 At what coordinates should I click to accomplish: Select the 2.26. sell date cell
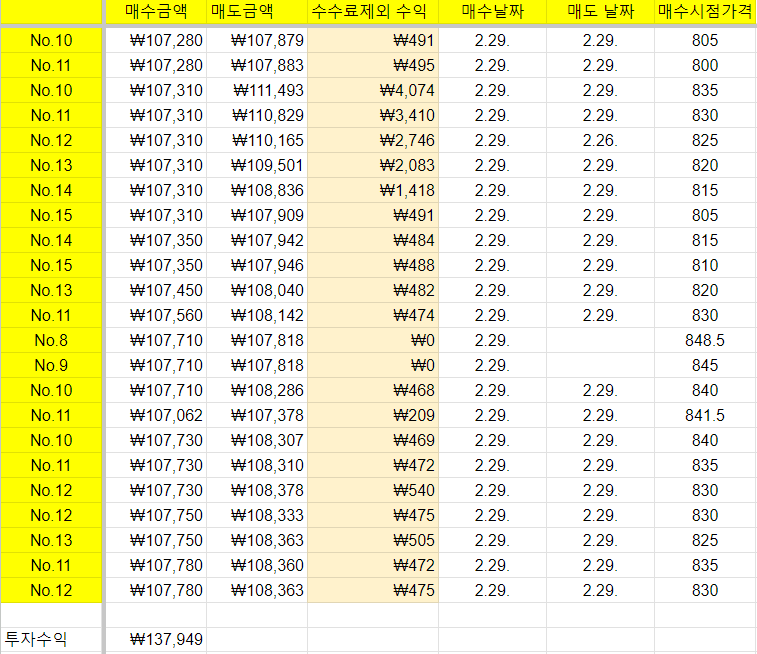point(600,140)
